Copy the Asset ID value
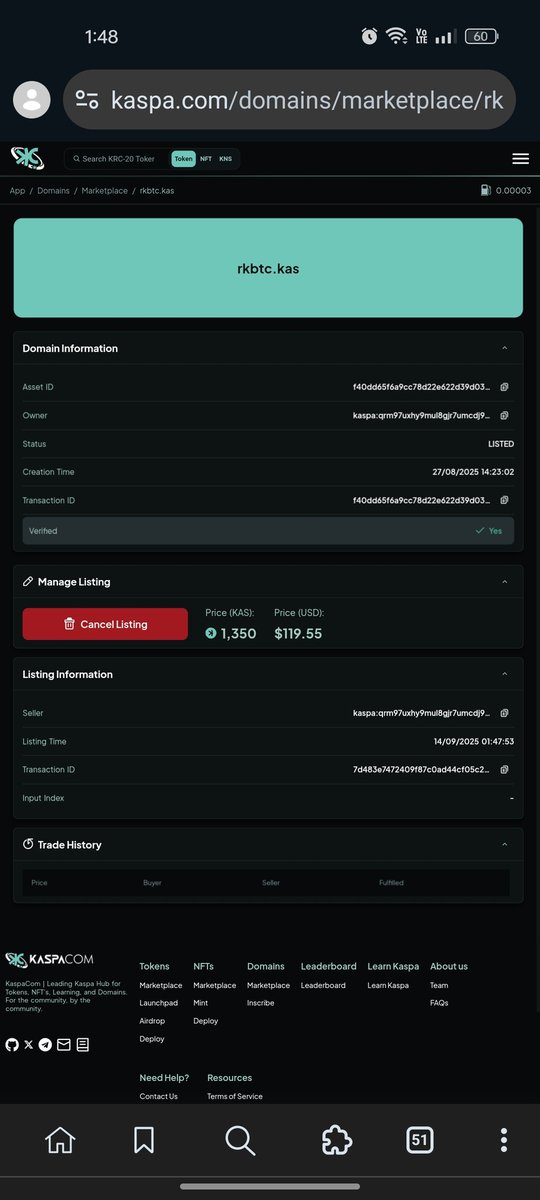Viewport: 540px width, 1200px height. click(x=505, y=387)
